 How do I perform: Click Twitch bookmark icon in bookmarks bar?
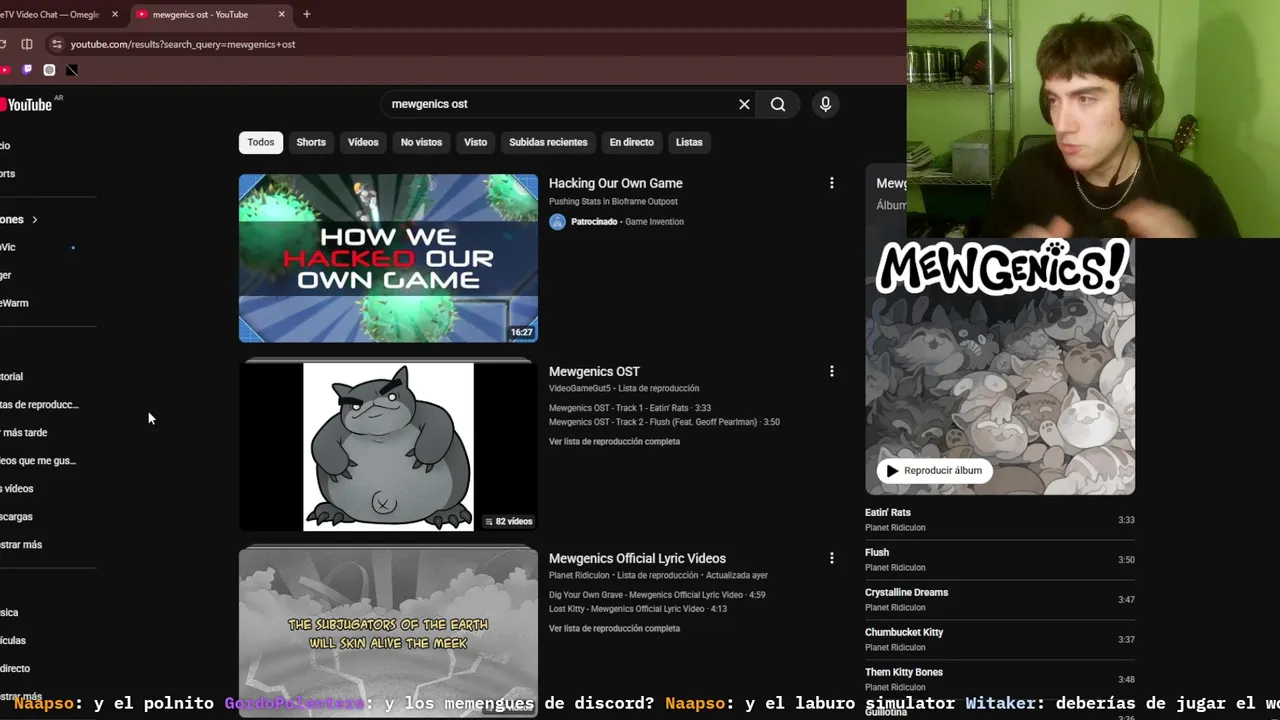27,70
